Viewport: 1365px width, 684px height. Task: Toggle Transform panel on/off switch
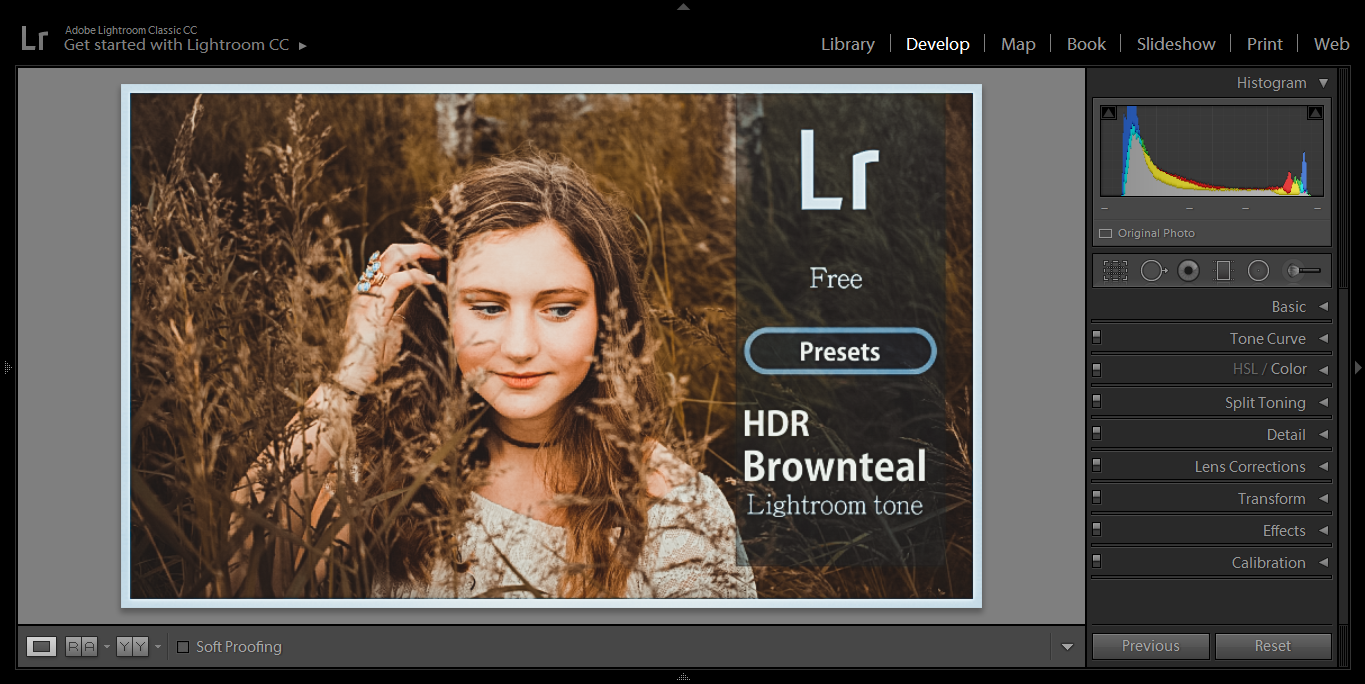1097,498
